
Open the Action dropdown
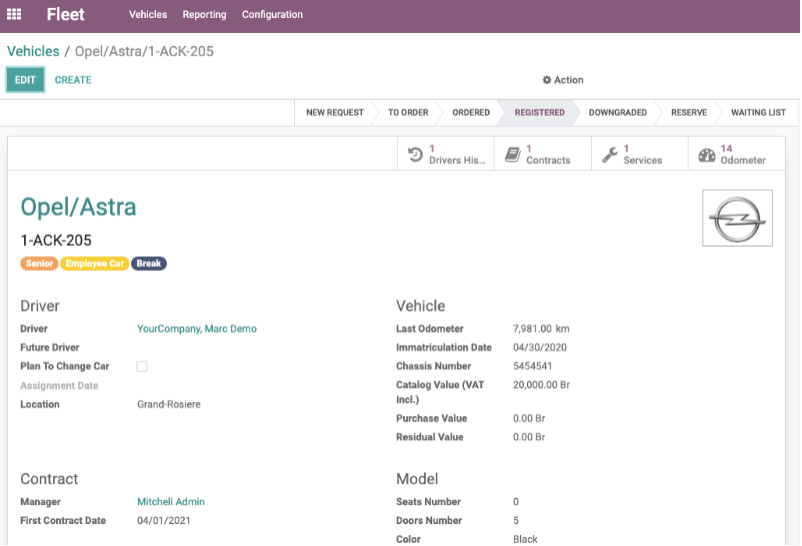click(x=563, y=80)
